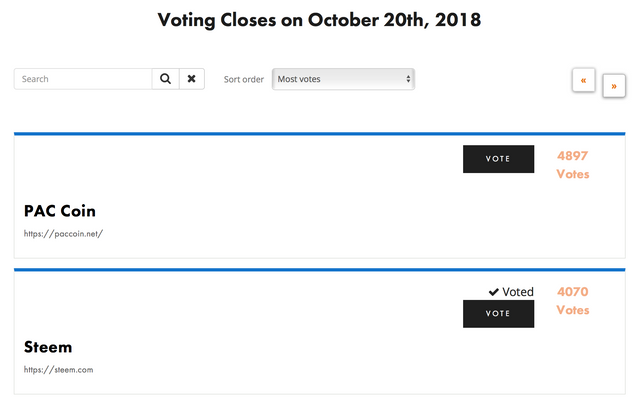Open the Most votes sort dropdown
Screen dimensions: 640x399
[x=343, y=79]
